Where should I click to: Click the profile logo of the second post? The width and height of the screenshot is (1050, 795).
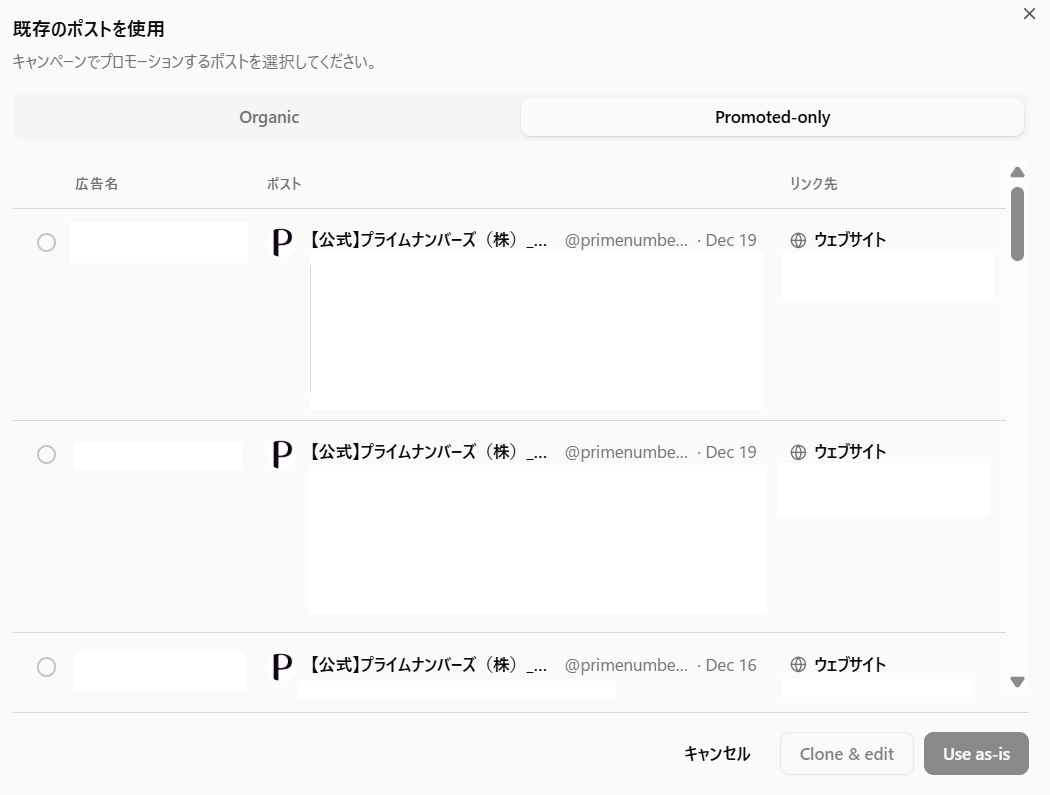click(x=283, y=454)
